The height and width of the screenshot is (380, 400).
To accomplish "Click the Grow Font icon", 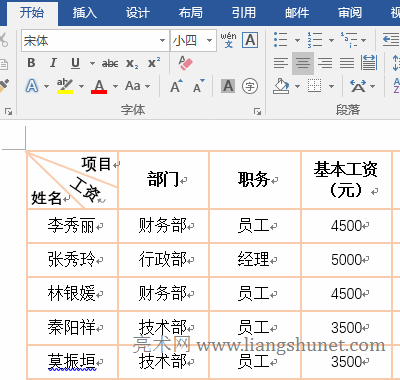I will pyautogui.click(x=176, y=86).
